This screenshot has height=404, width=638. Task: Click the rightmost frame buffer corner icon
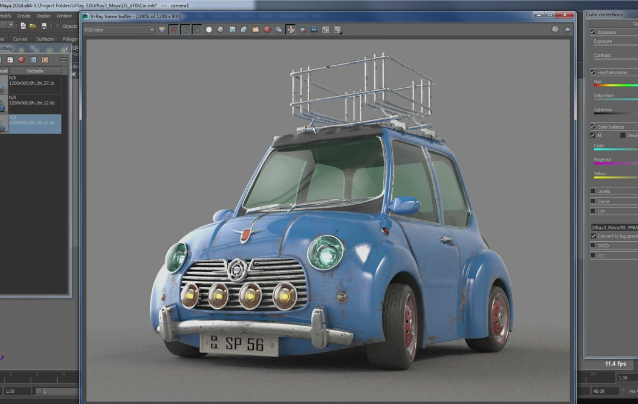point(567,29)
